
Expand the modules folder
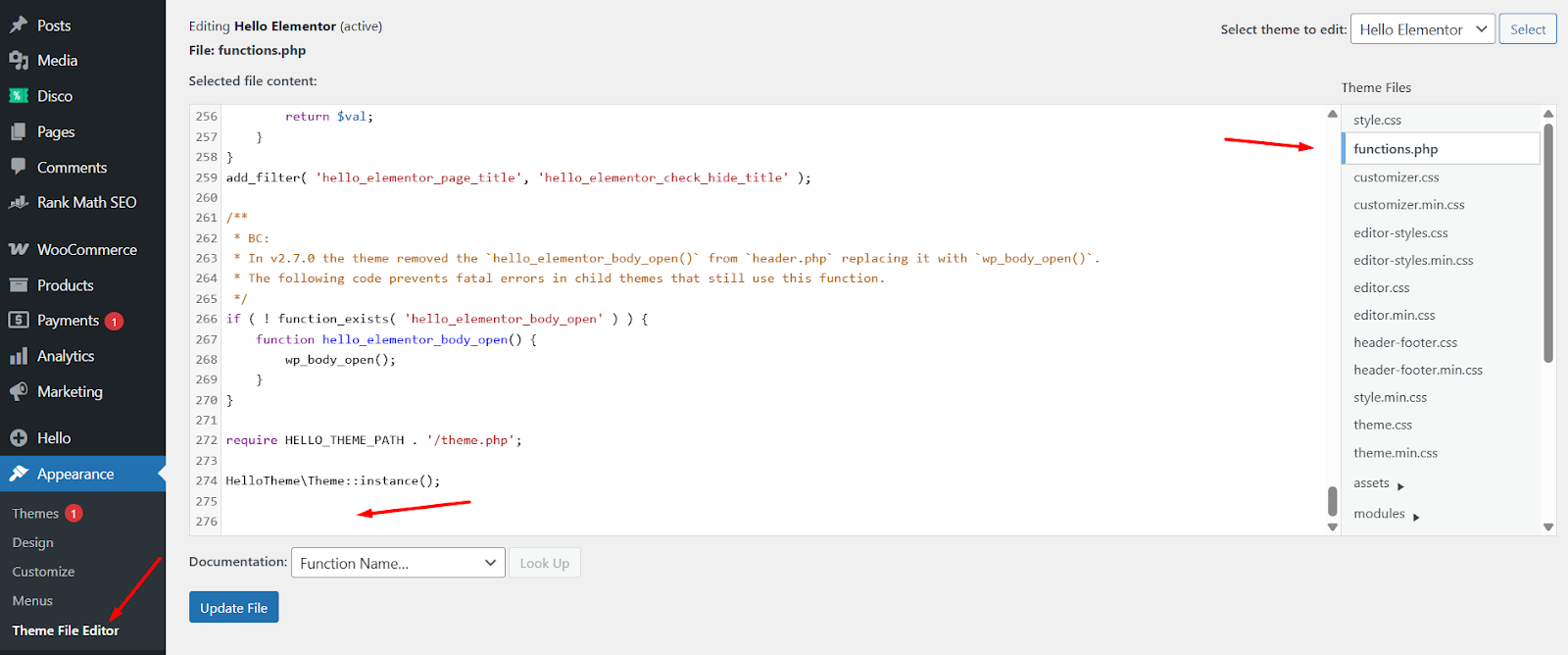tap(1387, 514)
